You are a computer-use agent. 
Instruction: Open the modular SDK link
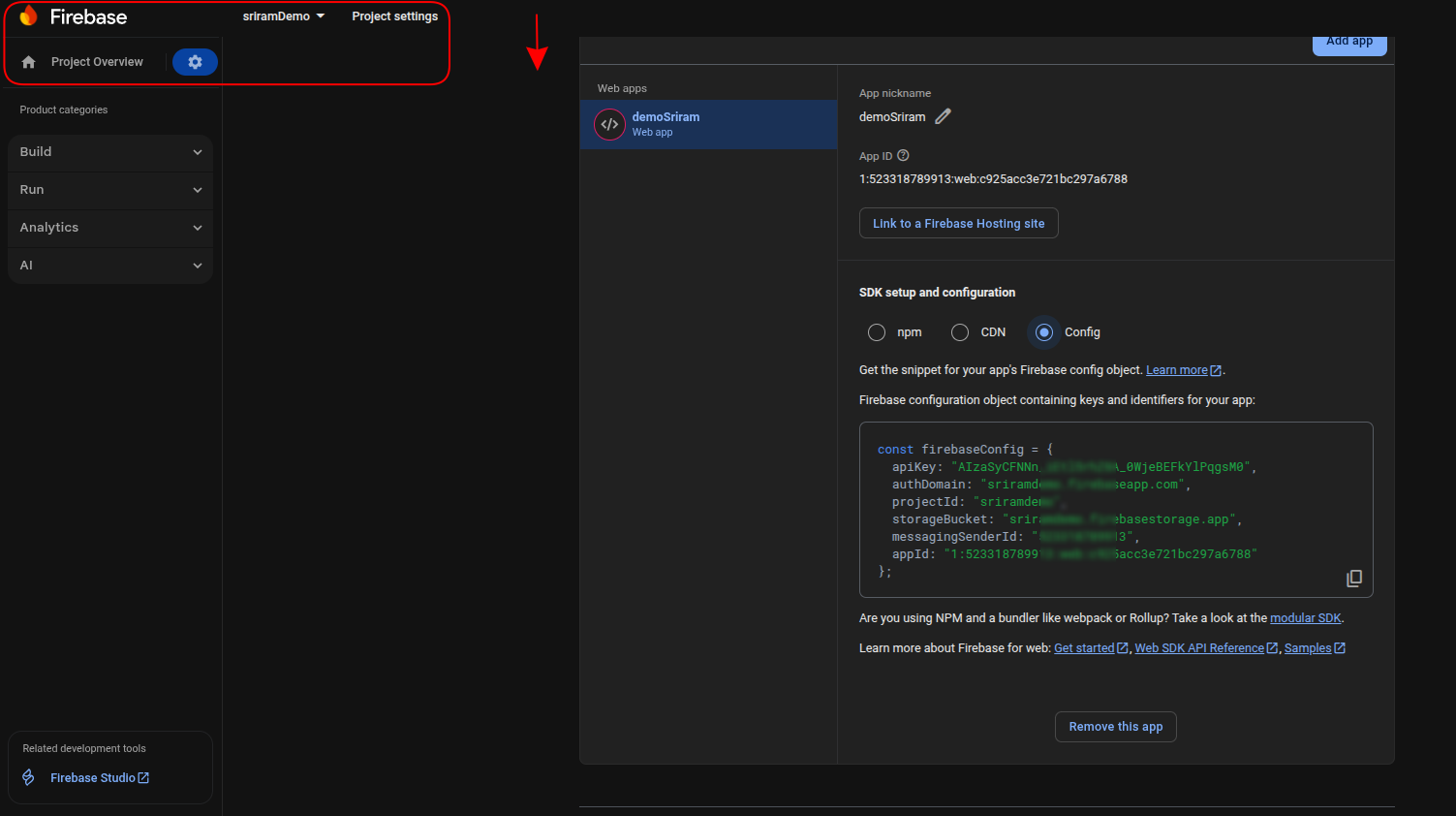point(1305,618)
